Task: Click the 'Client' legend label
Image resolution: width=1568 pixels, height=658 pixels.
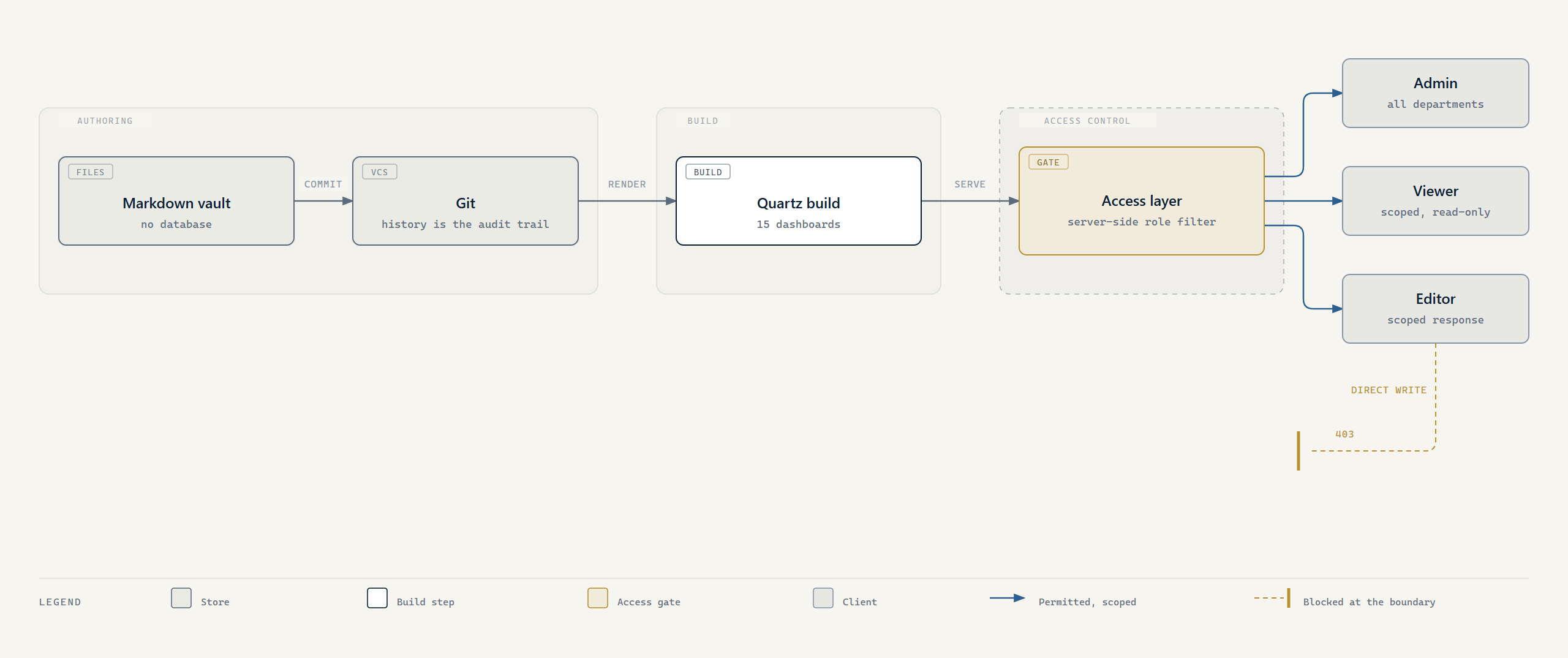Action: 860,602
